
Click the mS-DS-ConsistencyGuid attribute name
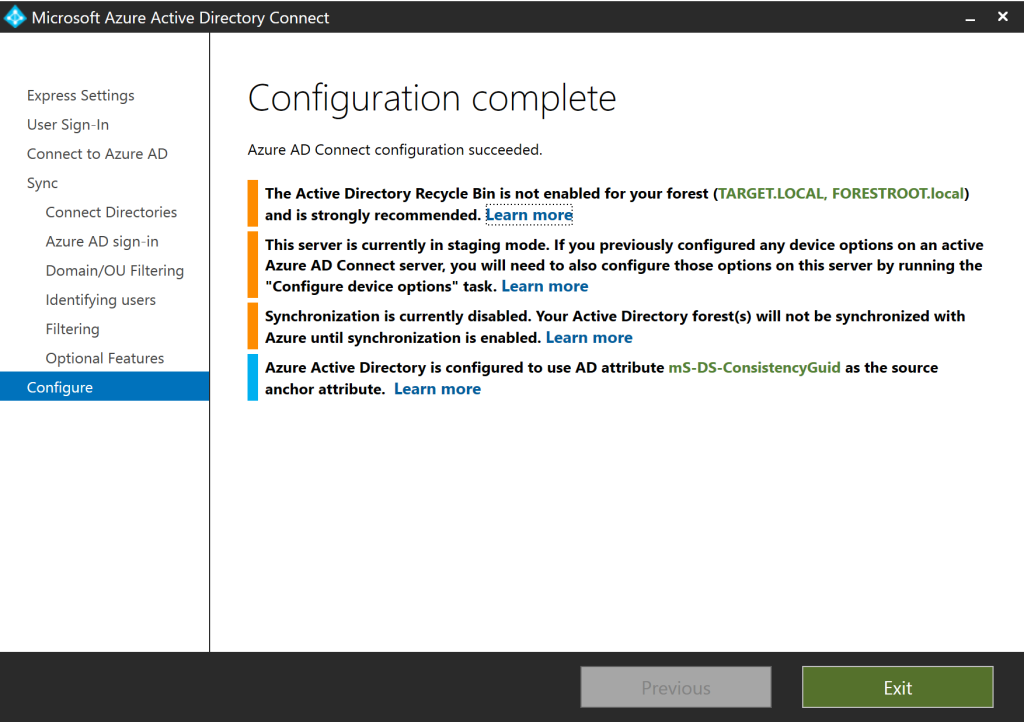tap(754, 368)
